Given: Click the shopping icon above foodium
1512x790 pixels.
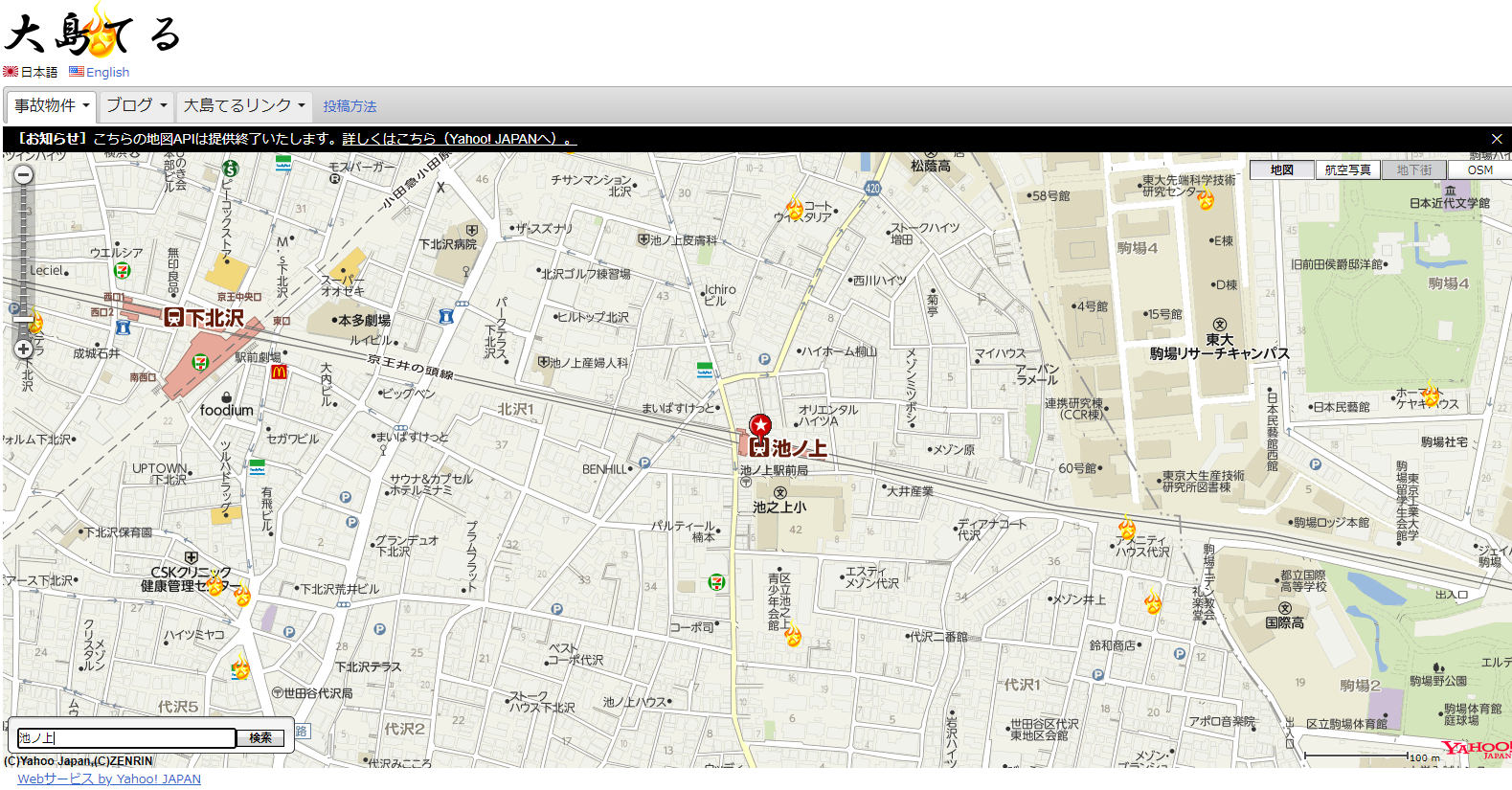Looking at the screenshot, I should 227,396.
